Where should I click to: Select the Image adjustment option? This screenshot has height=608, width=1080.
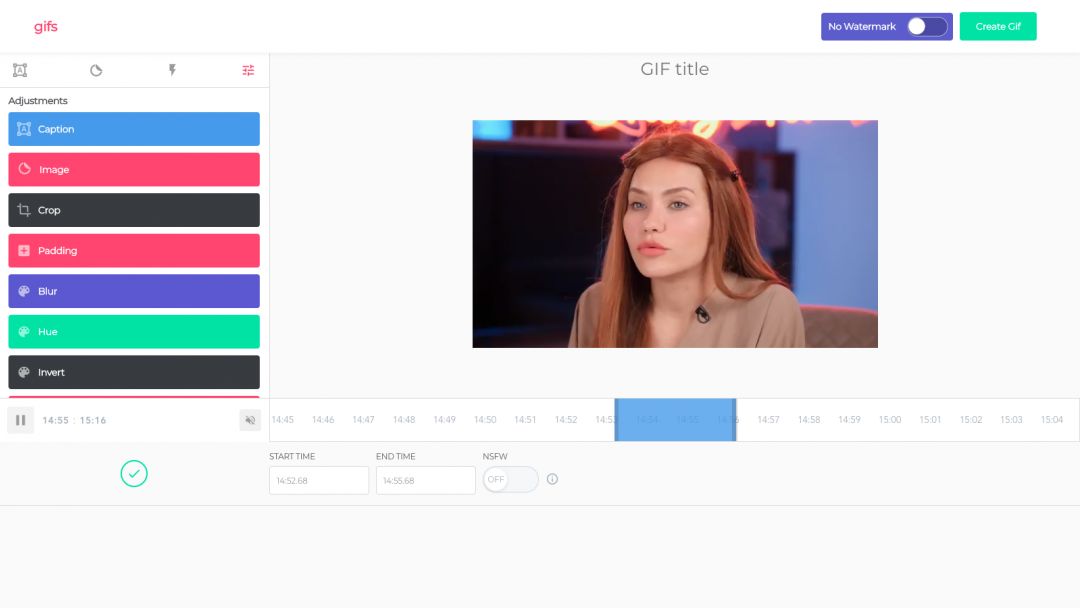coord(134,170)
